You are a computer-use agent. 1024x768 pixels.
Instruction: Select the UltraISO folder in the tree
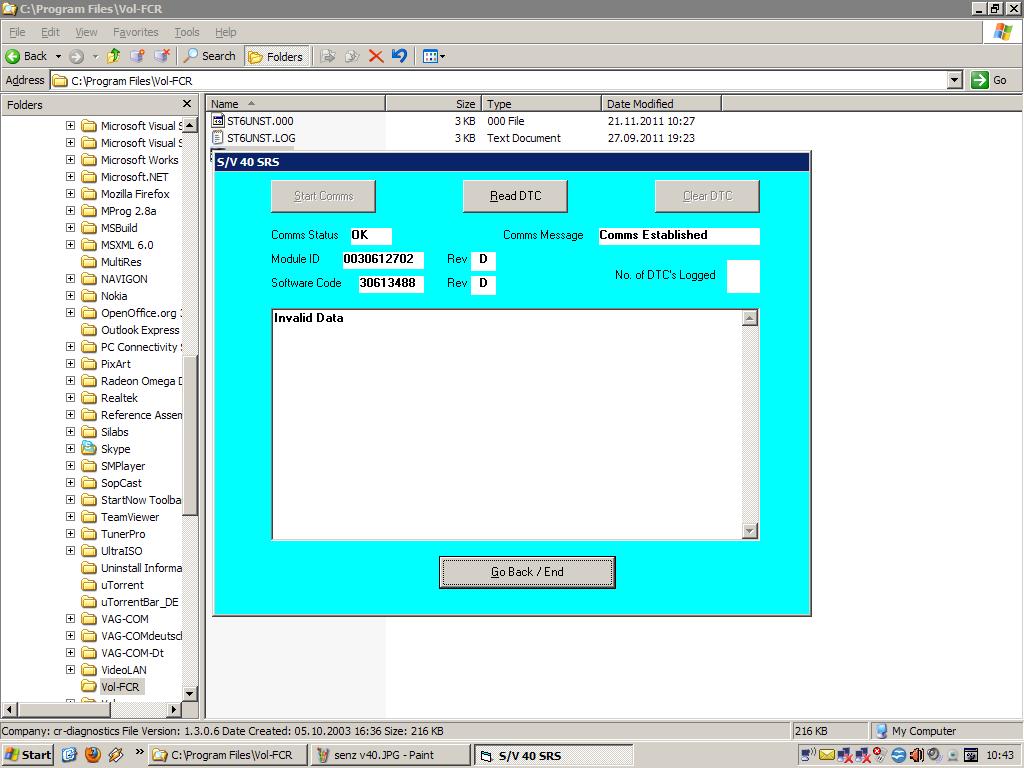click(x=121, y=551)
